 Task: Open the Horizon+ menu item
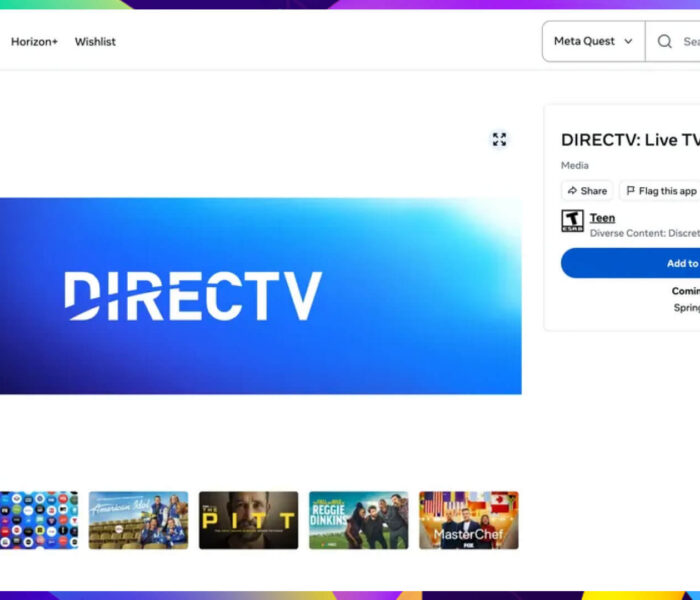point(34,42)
